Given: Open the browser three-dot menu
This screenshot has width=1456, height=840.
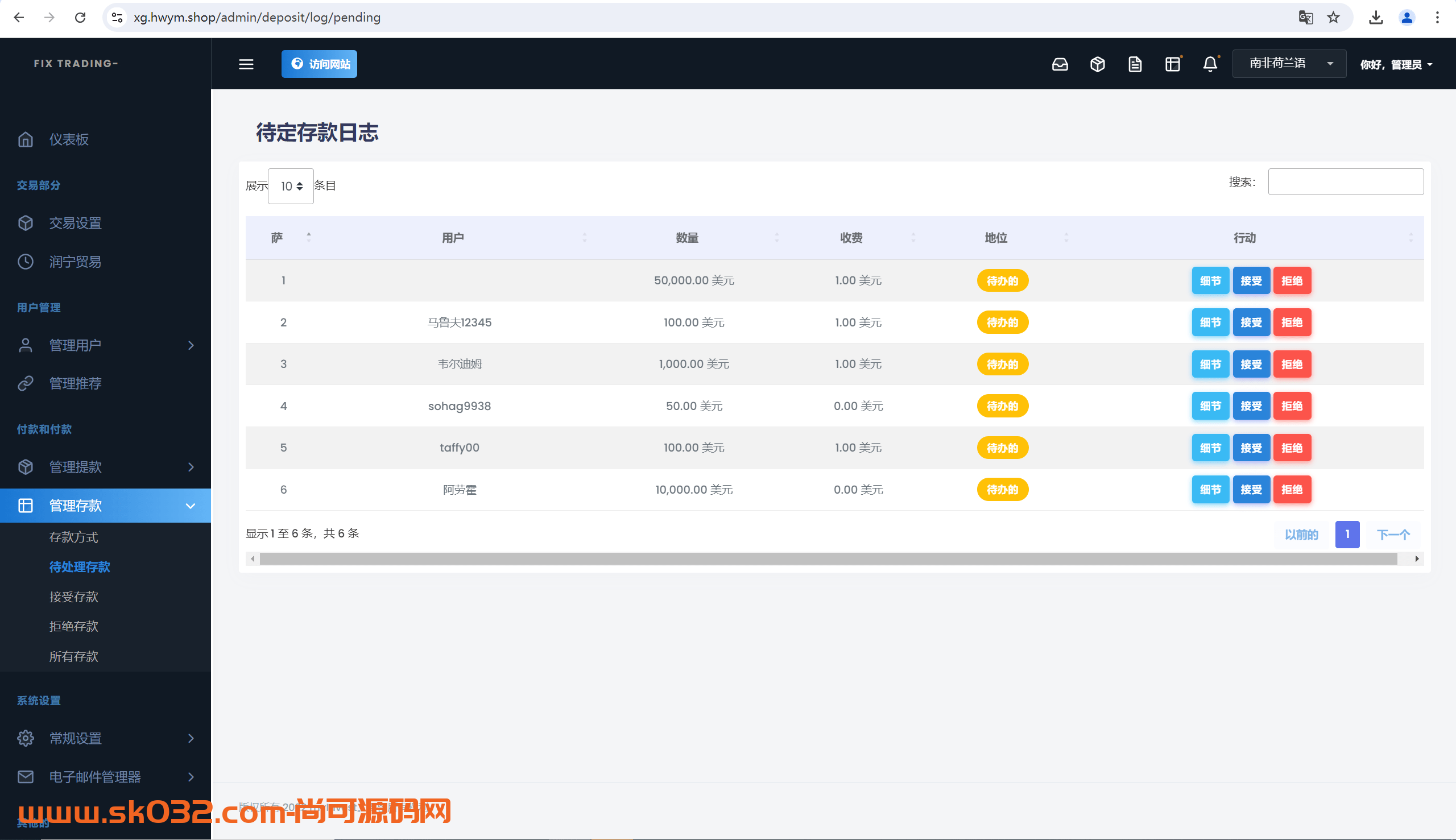Looking at the screenshot, I should [x=1438, y=17].
